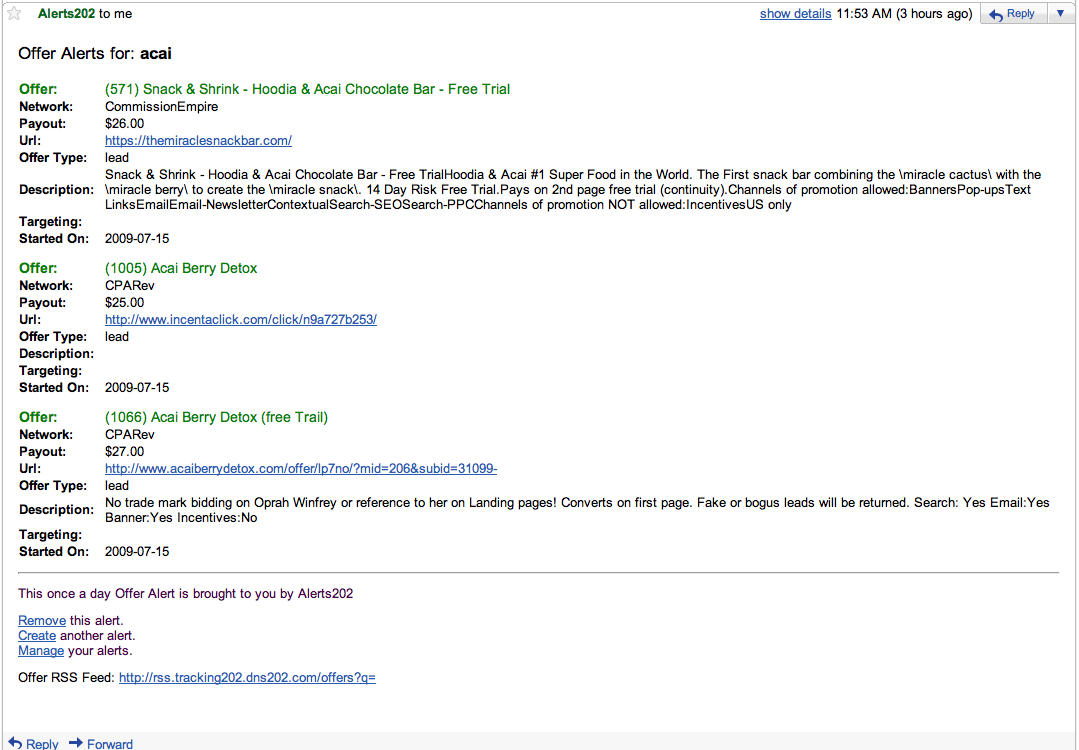Select the (1005) Acai Berry Detox title
Screen dimensions: 1079x750
tap(181, 268)
